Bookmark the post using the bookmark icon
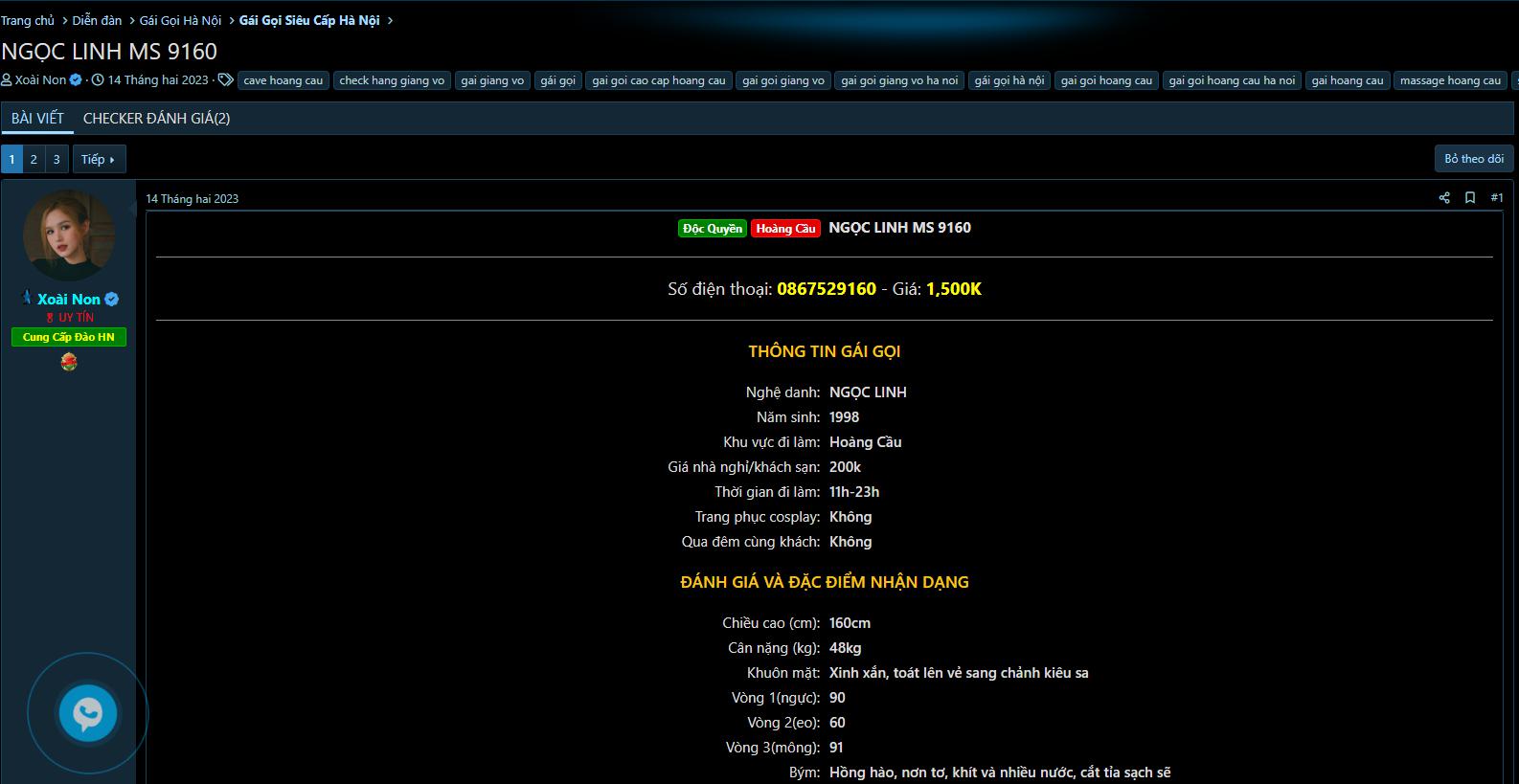This screenshot has width=1519, height=784. pyautogui.click(x=1470, y=198)
